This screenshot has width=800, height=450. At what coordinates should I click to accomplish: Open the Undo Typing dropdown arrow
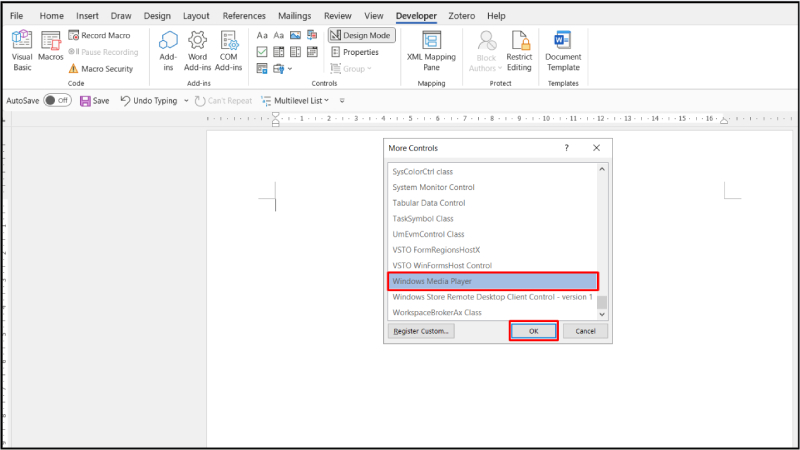tap(184, 101)
